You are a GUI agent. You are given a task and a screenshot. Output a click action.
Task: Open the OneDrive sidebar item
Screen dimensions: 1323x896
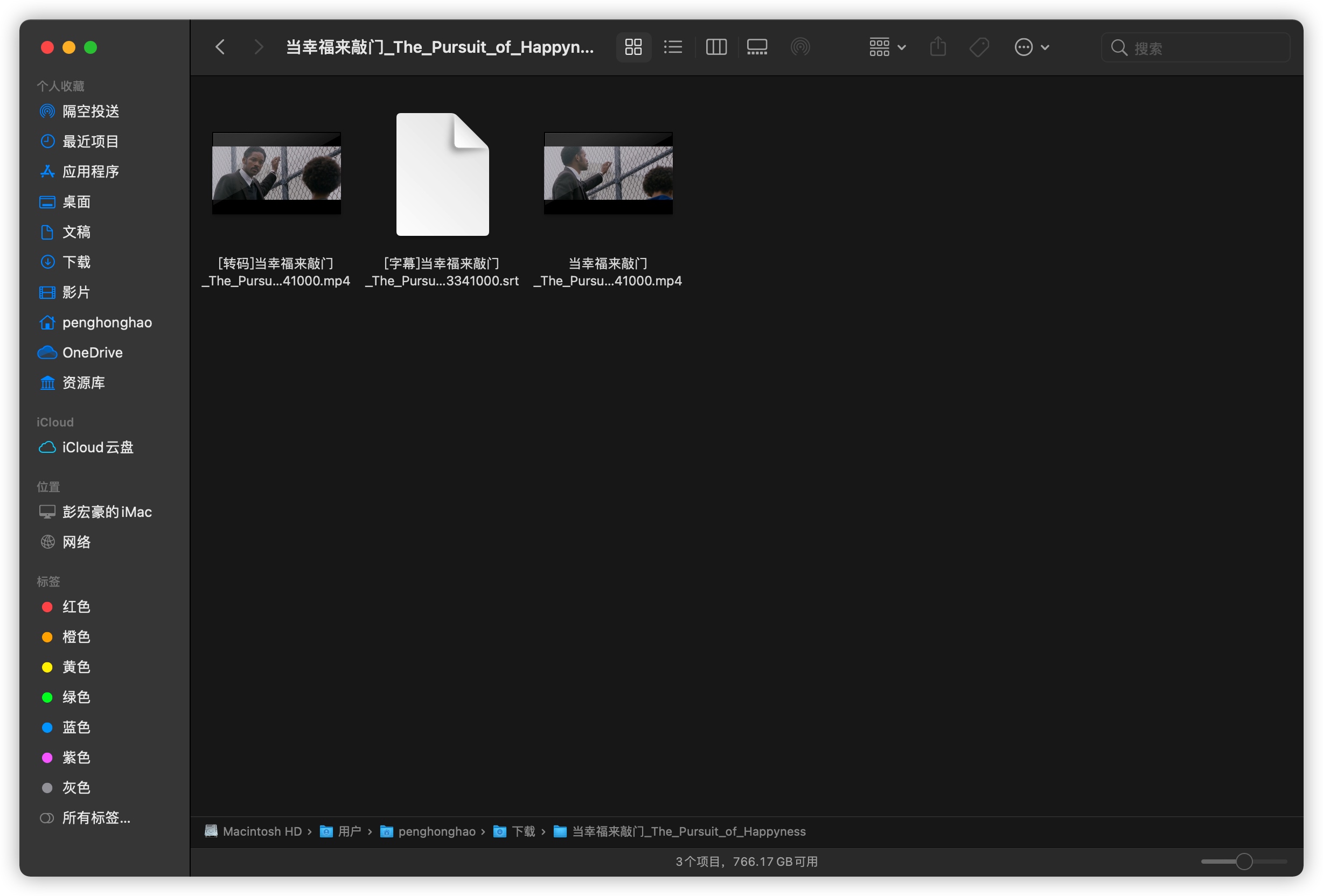pos(92,352)
